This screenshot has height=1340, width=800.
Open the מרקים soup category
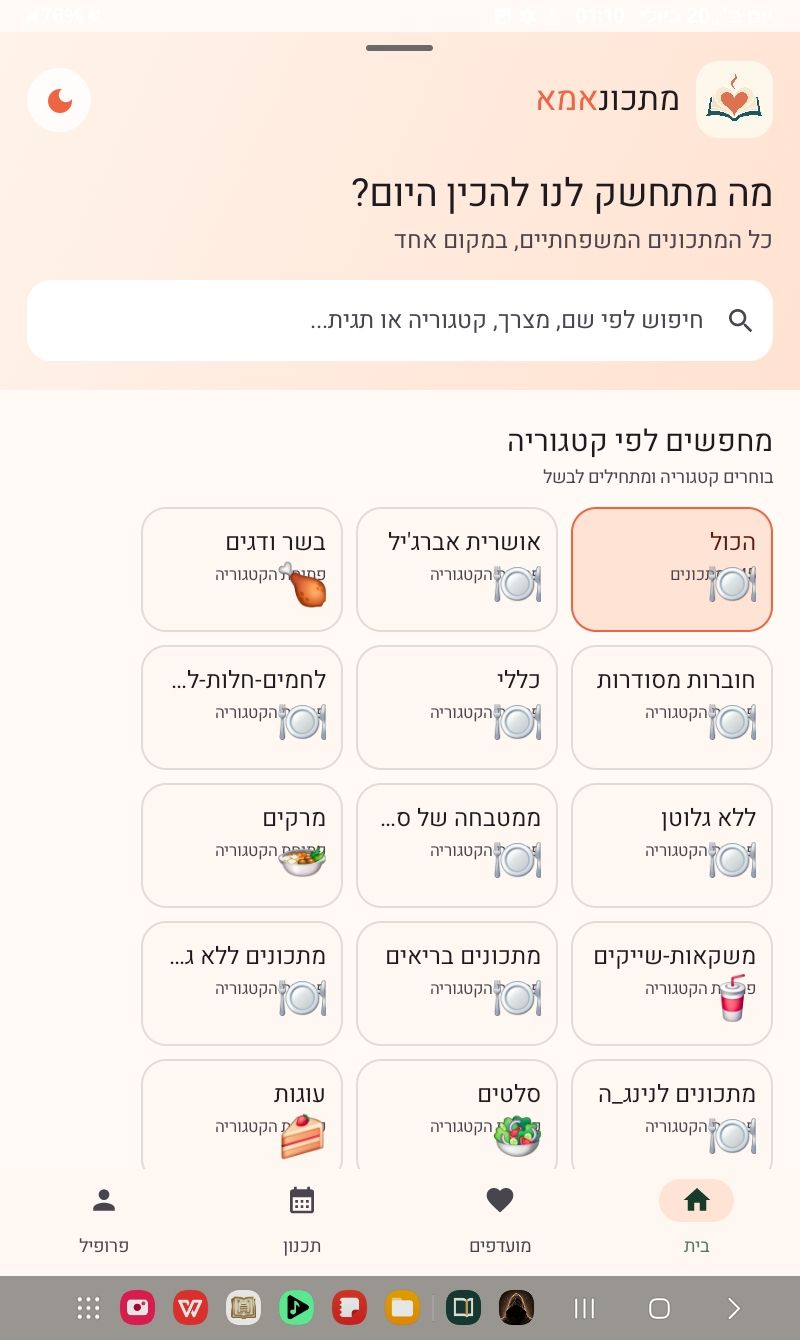[242, 846]
